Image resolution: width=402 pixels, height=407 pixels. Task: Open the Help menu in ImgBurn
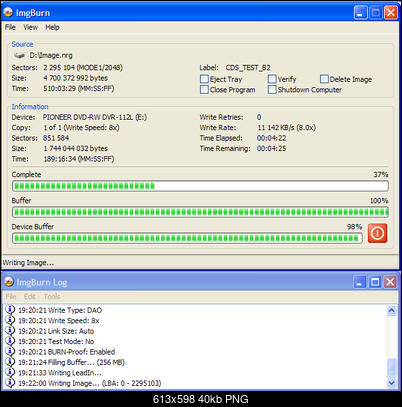point(52,27)
